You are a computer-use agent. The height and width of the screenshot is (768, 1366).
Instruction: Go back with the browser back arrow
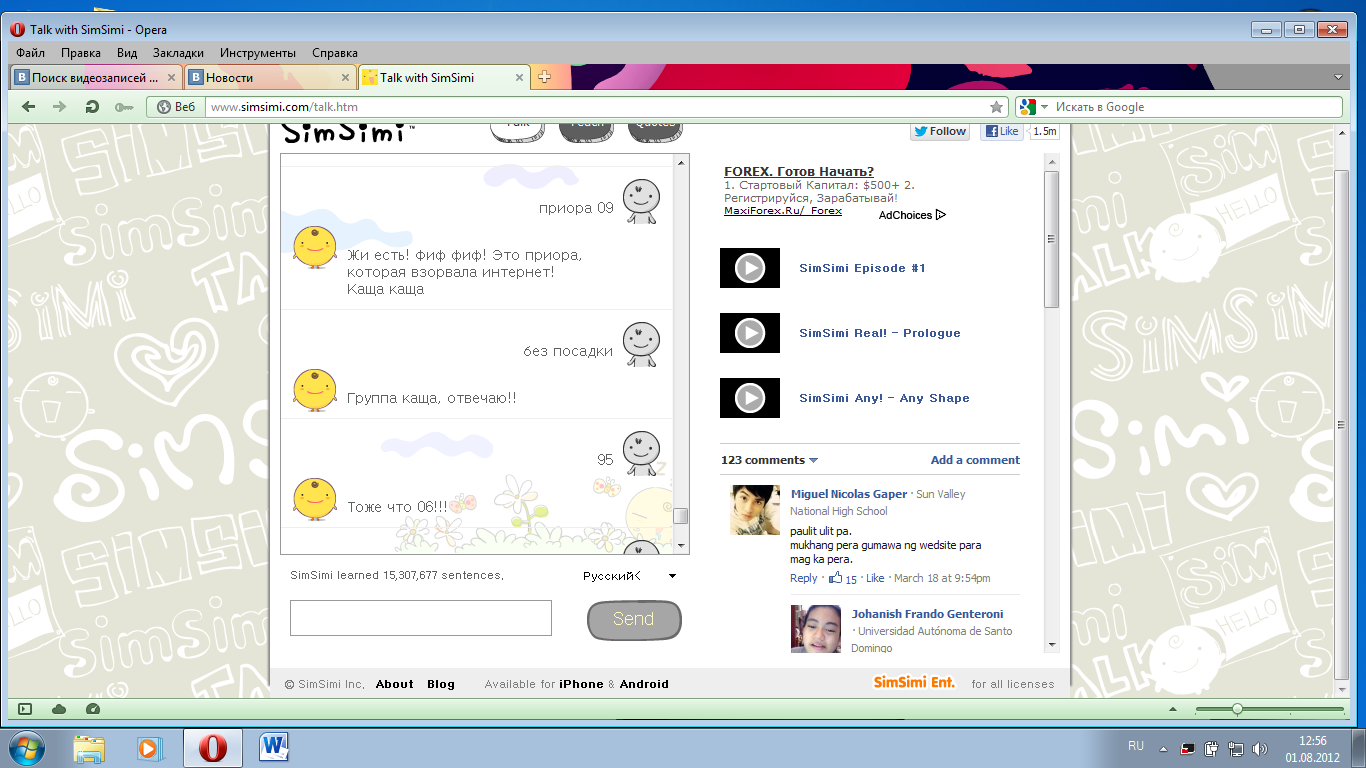click(30, 107)
